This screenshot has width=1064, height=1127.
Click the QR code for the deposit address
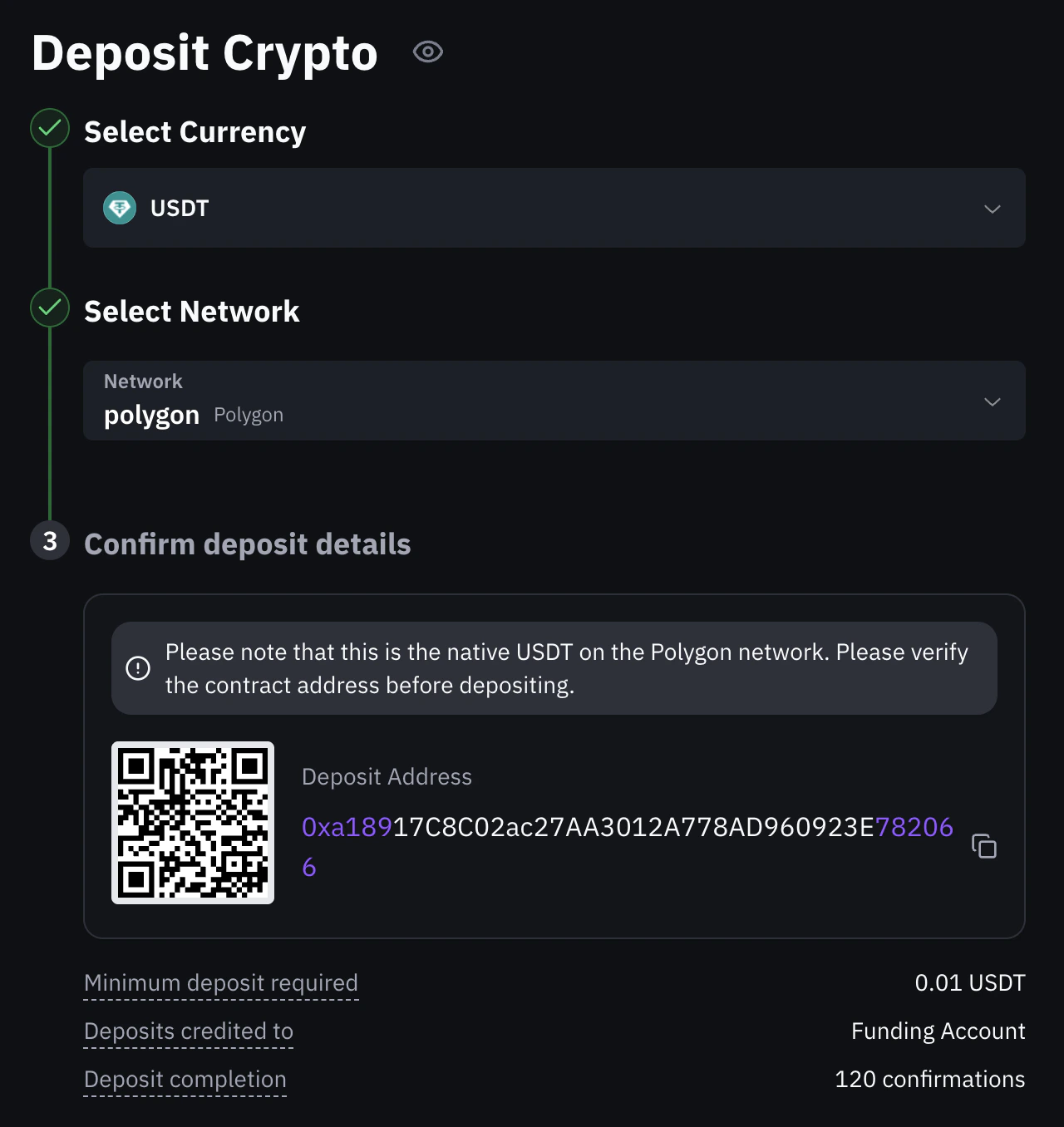point(192,822)
